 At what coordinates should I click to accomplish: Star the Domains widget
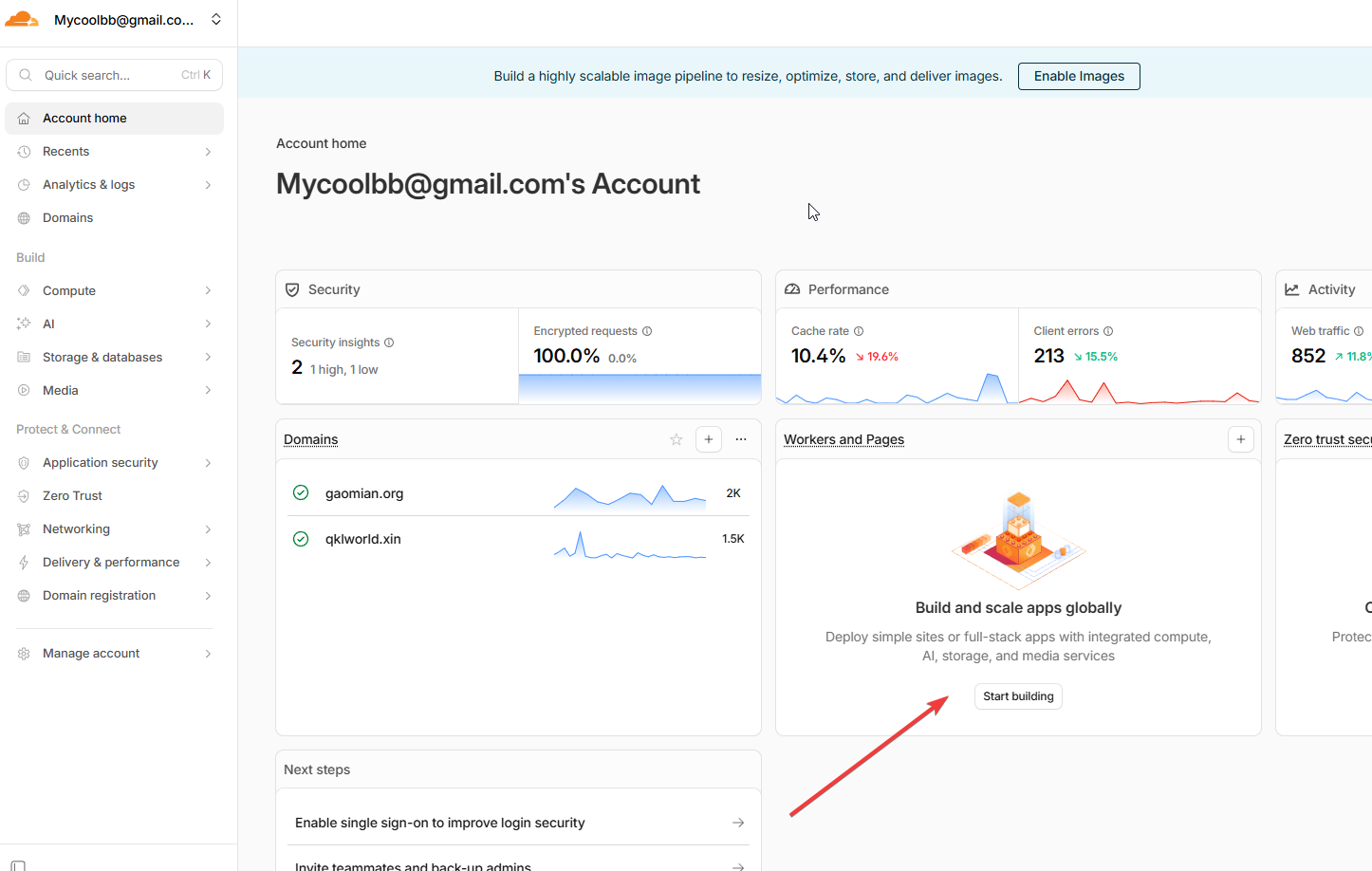click(x=677, y=439)
